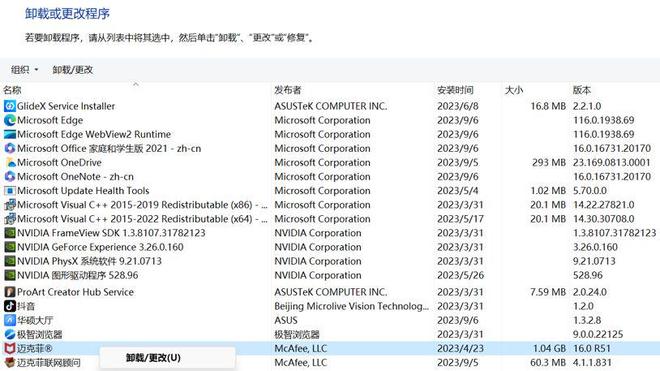660x371 pixels.
Task: Open the 组织 dropdown menu
Action: (x=24, y=70)
